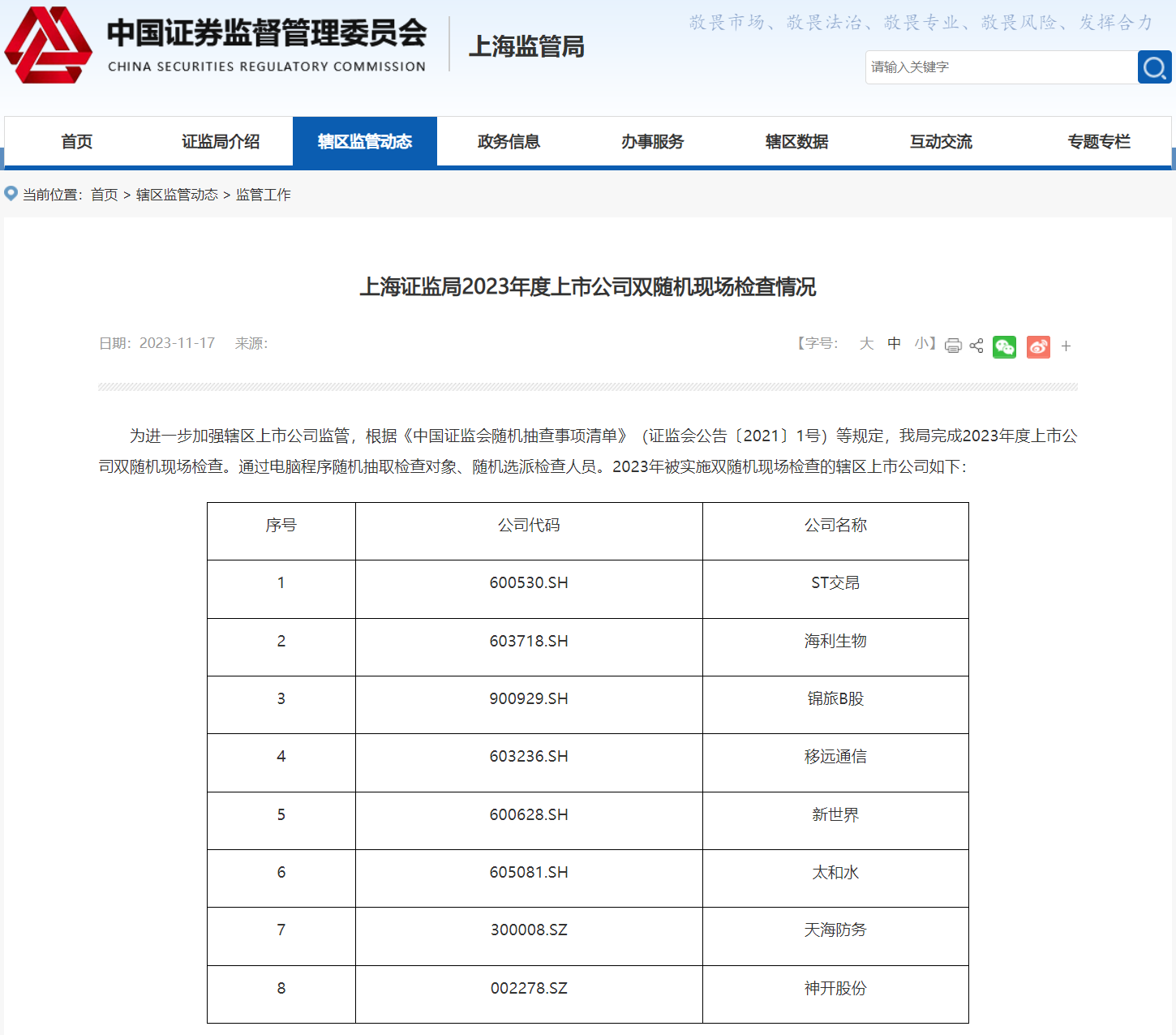Click company name 锦旅B股

(x=835, y=699)
